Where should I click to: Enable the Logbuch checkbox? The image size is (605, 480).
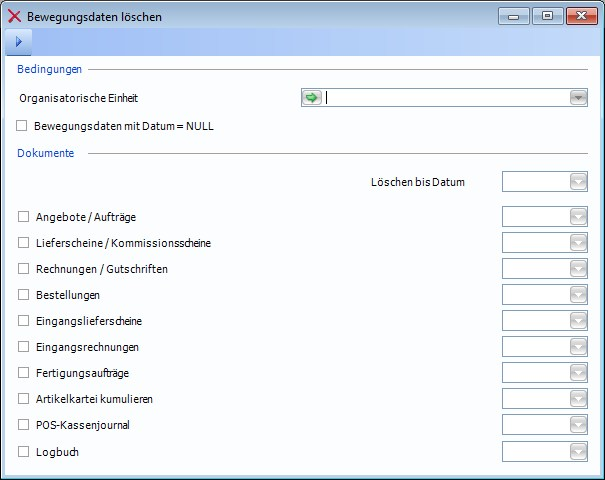click(x=23, y=452)
